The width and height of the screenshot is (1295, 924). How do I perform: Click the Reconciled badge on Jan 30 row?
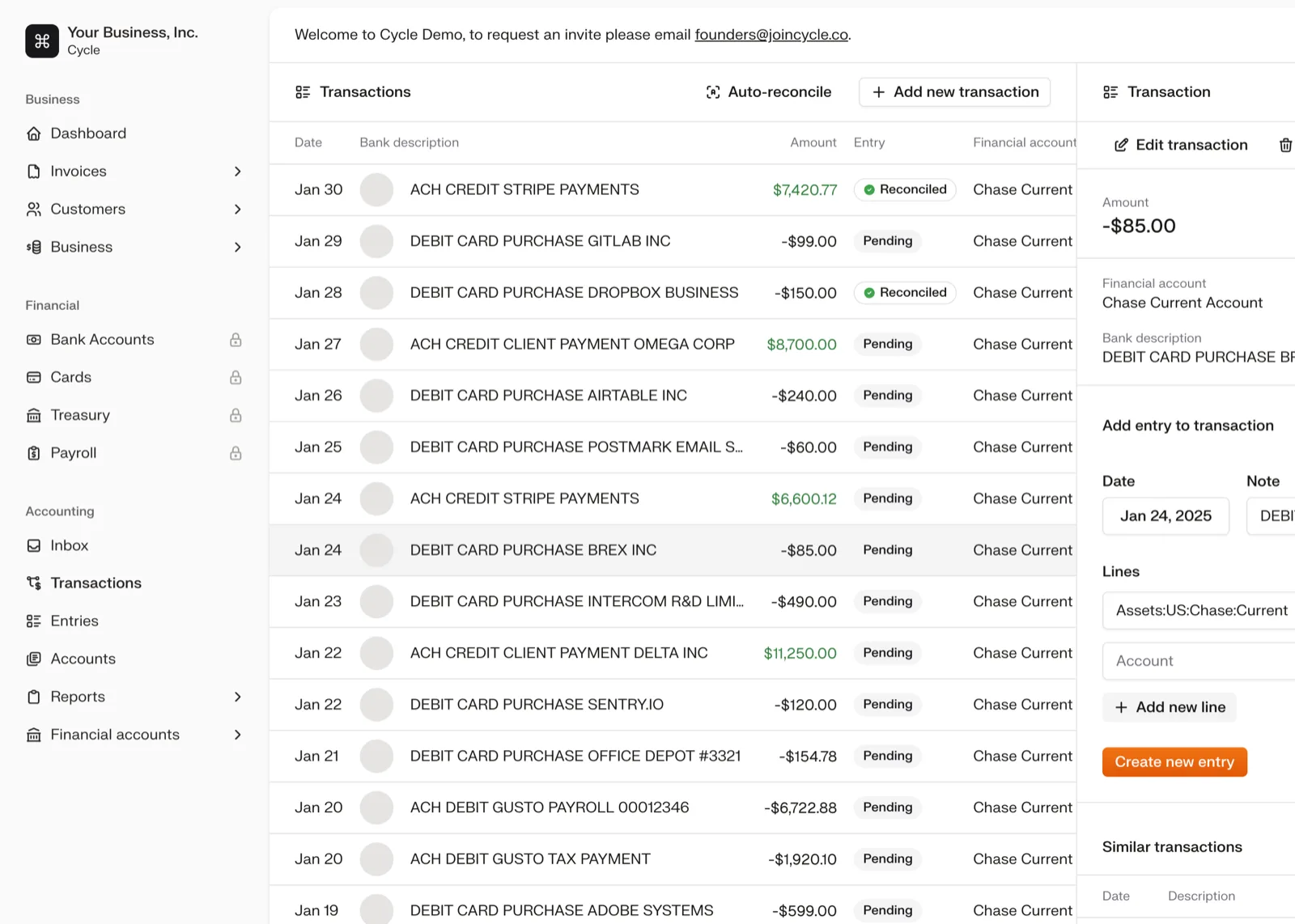[905, 190]
